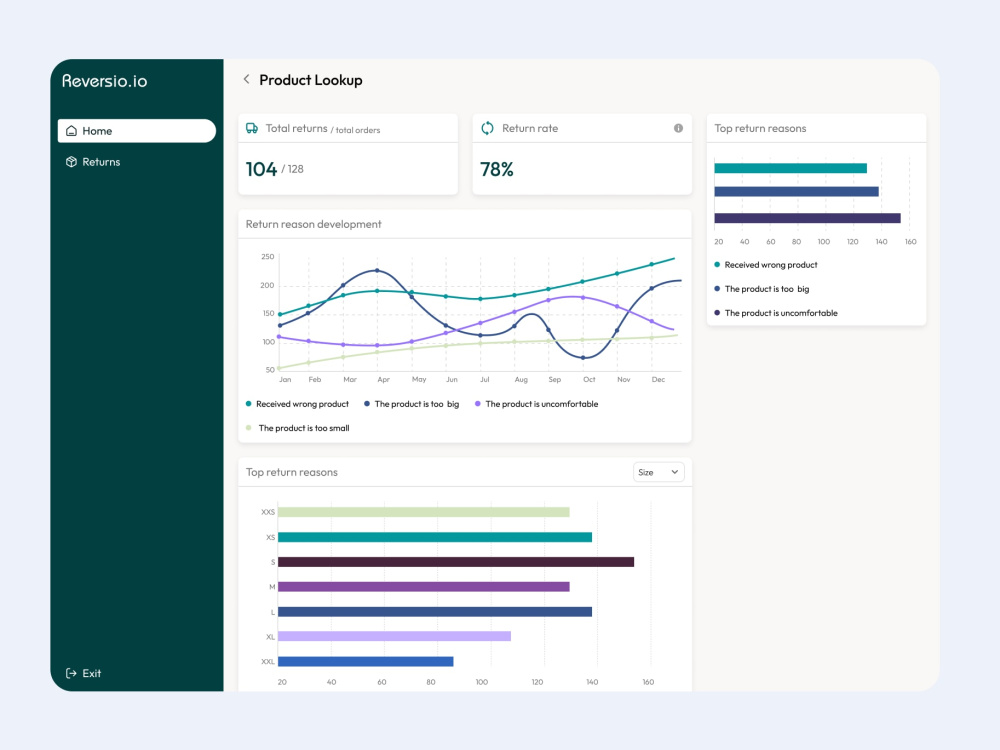The width and height of the screenshot is (1000, 750).
Task: Click the Jan point on the light green line
Action: pos(279,368)
